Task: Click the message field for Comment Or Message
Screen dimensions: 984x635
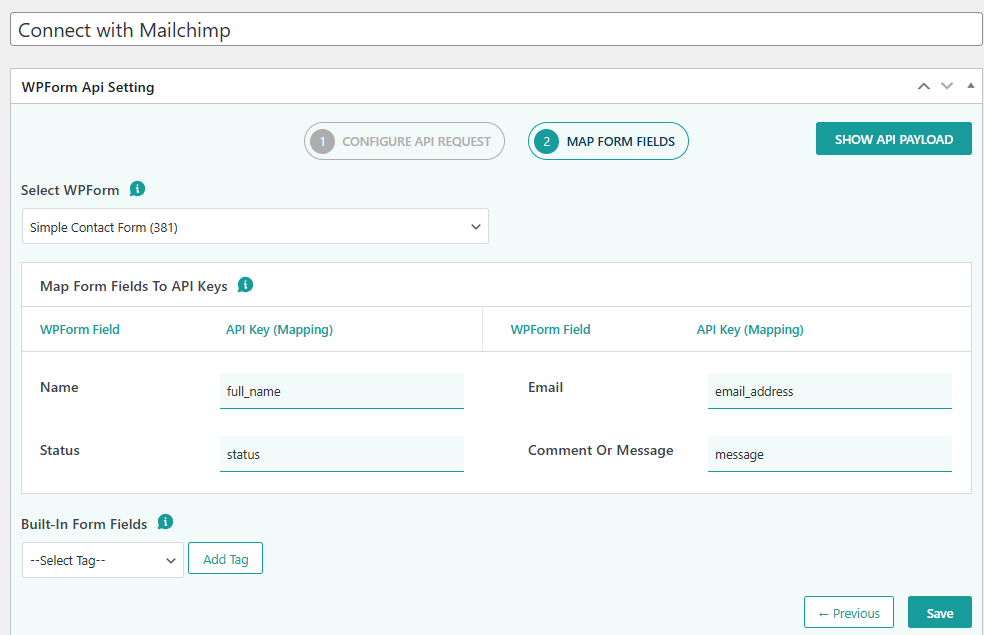Action: click(x=829, y=453)
